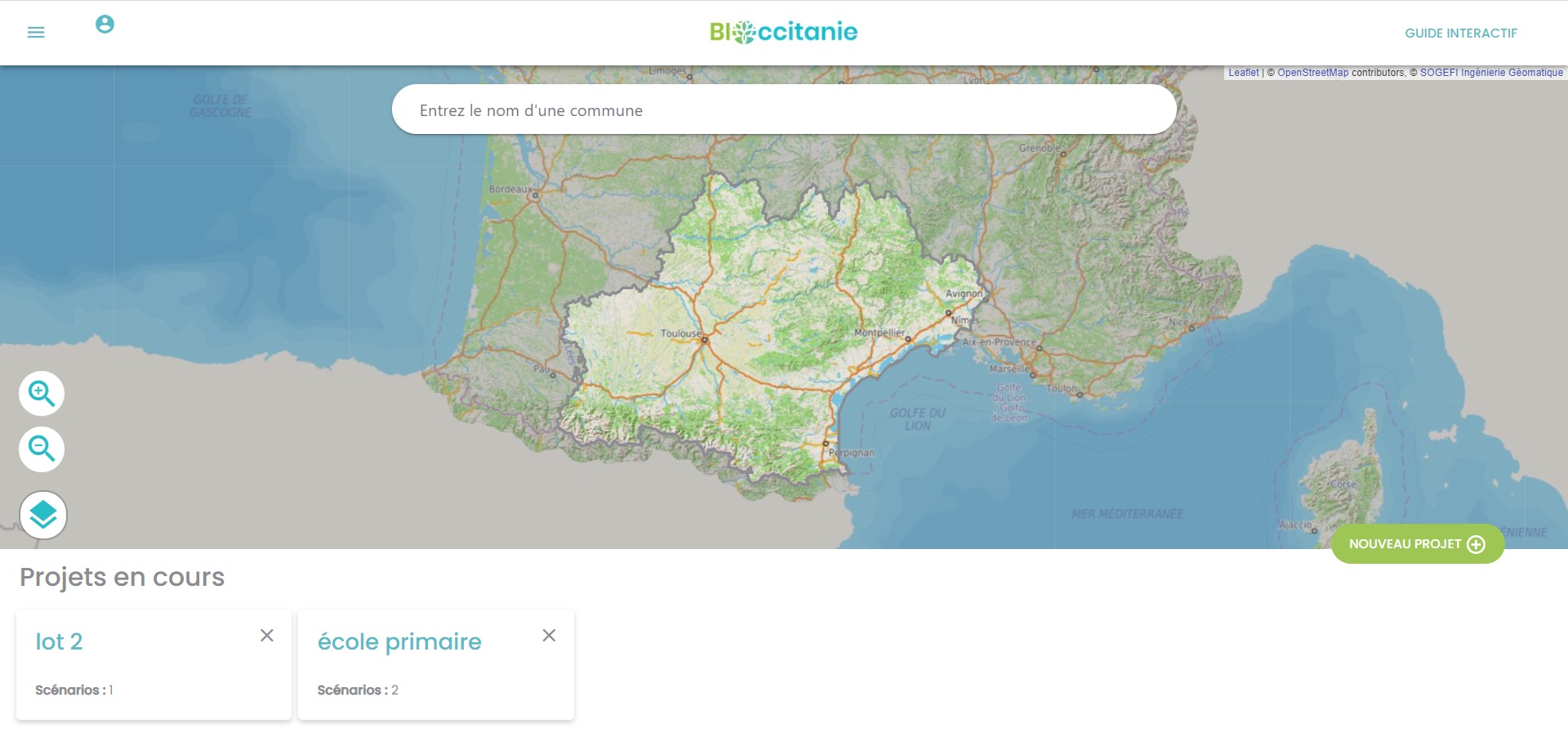Select the Scénarios count under école primaire

click(x=358, y=690)
